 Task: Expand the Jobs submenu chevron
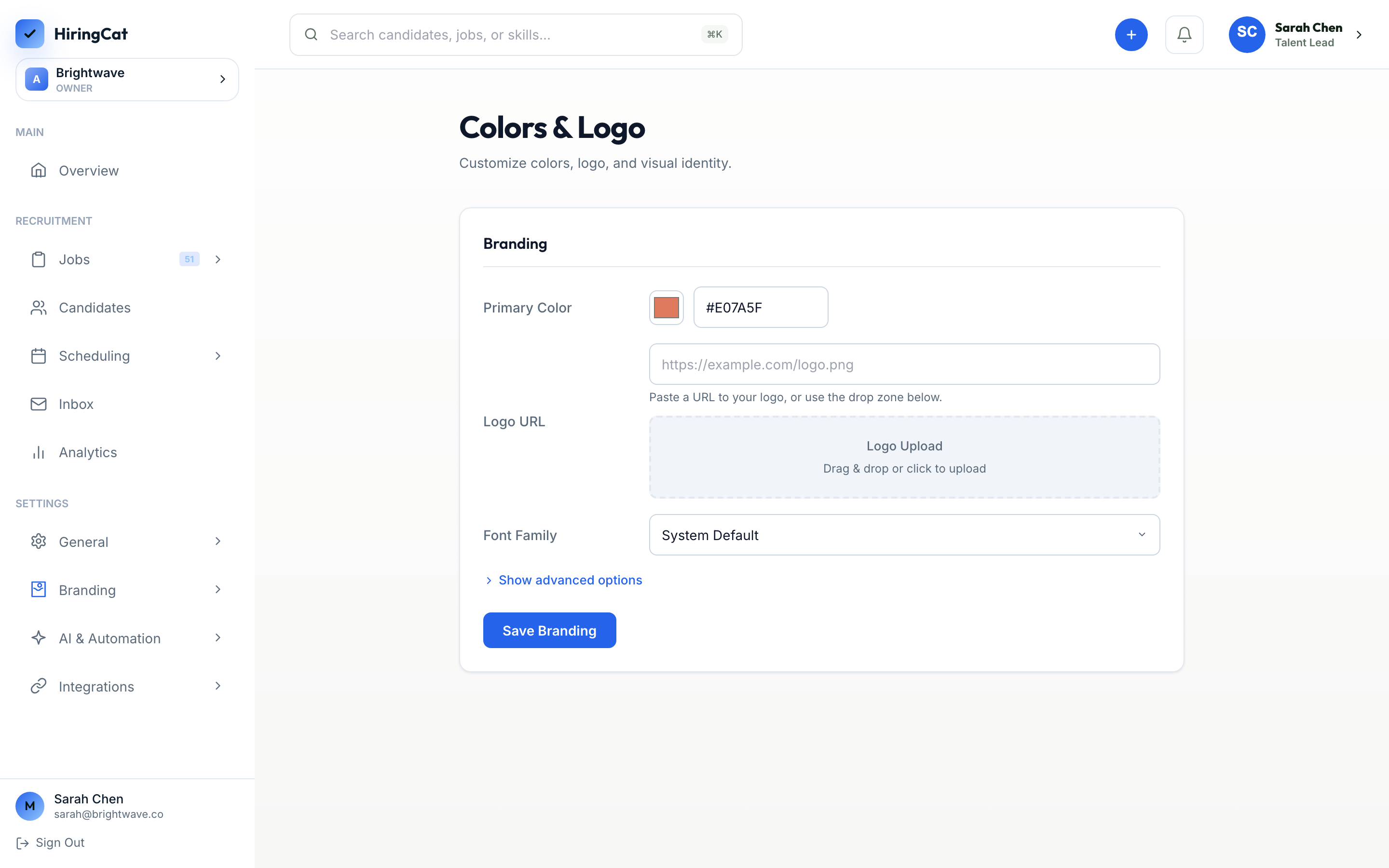click(x=218, y=259)
